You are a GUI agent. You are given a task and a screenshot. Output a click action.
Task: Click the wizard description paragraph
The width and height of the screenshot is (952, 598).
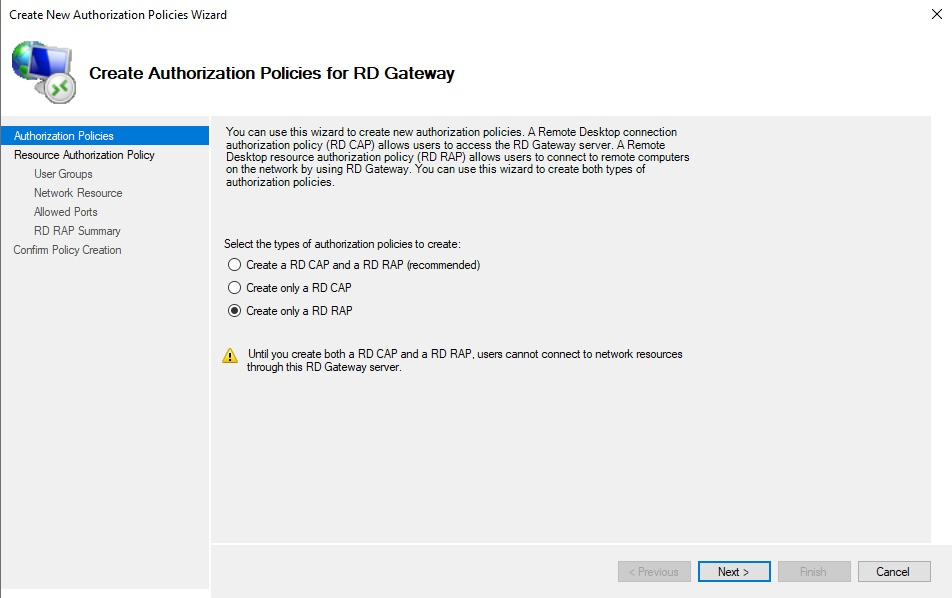click(458, 157)
